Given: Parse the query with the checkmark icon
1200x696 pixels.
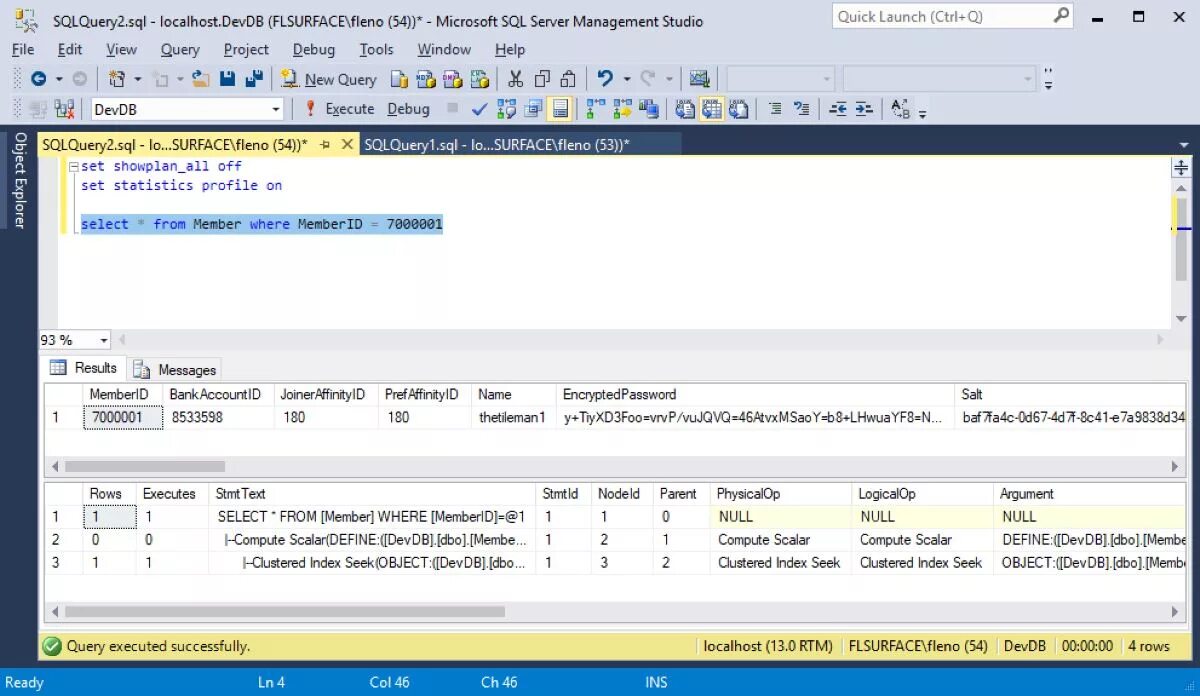Looking at the screenshot, I should (480, 109).
